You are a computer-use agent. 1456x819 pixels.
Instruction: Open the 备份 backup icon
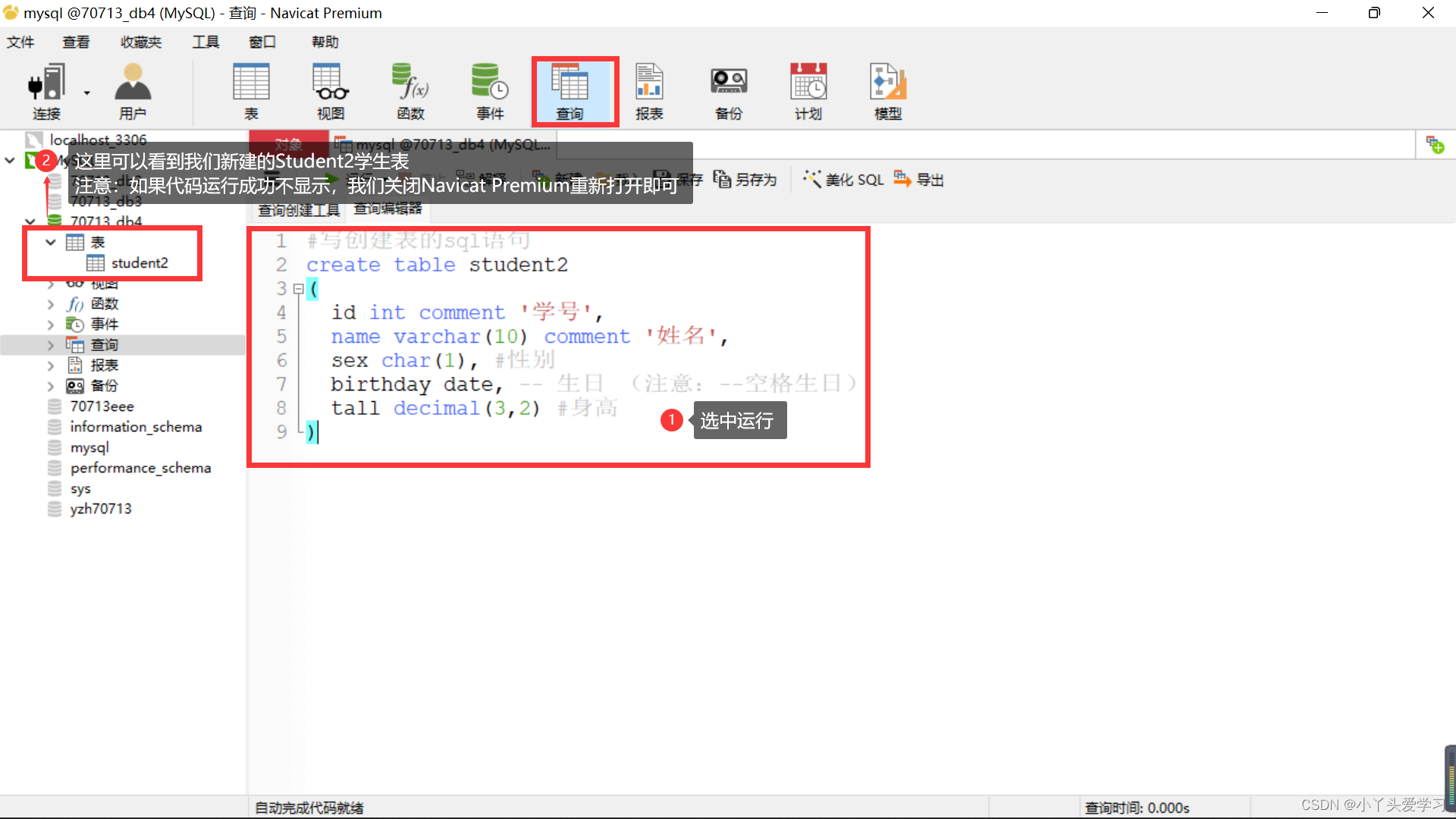(x=729, y=92)
